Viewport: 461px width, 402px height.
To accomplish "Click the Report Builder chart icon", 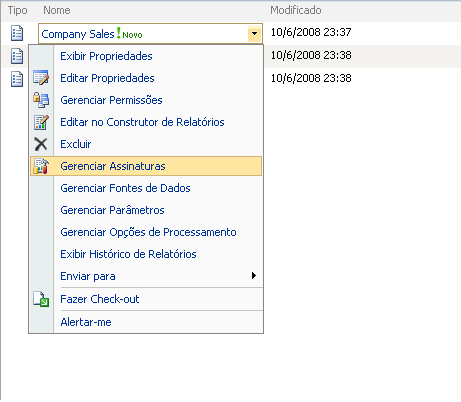I will click(41, 122).
